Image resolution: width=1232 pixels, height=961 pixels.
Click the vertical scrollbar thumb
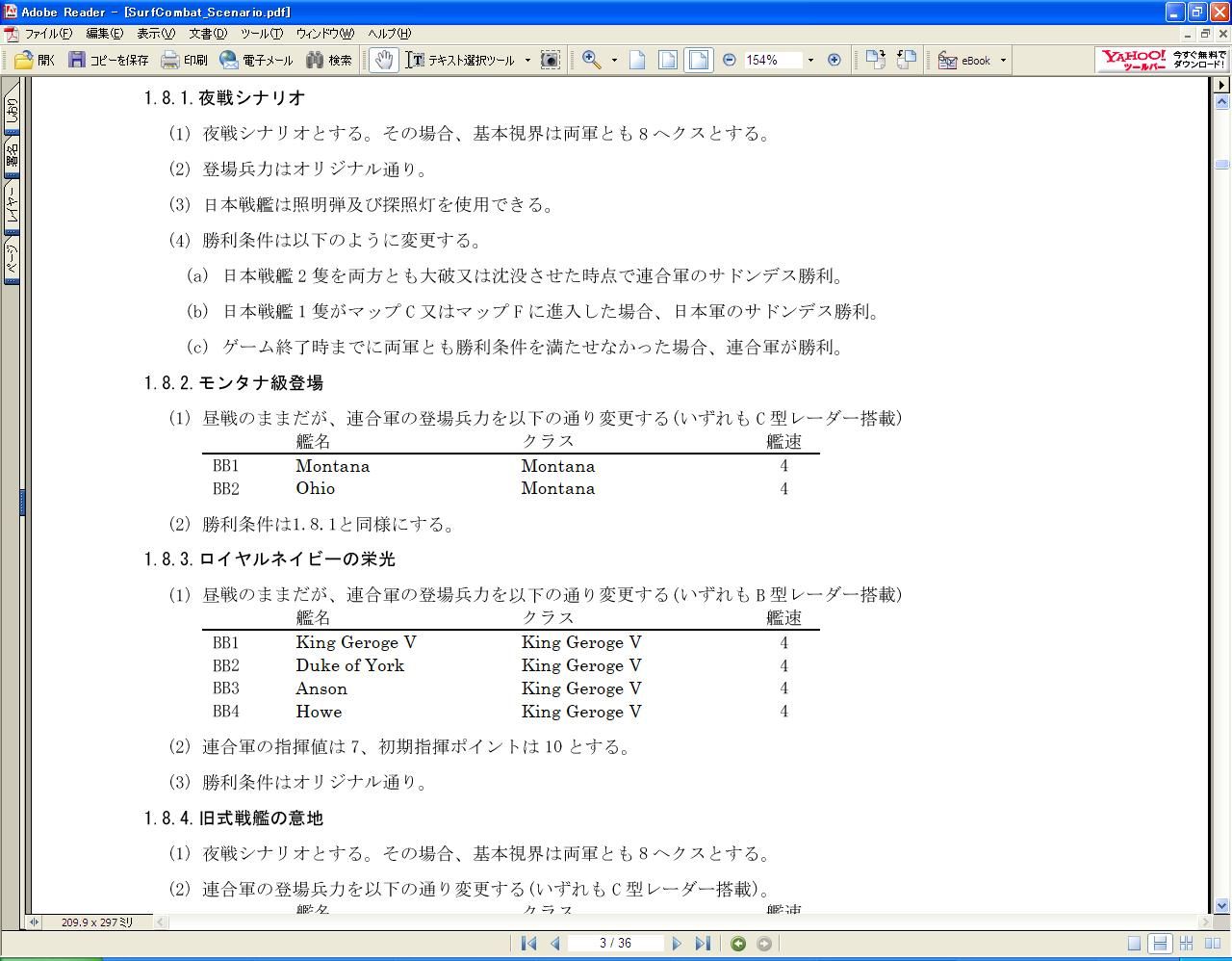click(x=1221, y=165)
